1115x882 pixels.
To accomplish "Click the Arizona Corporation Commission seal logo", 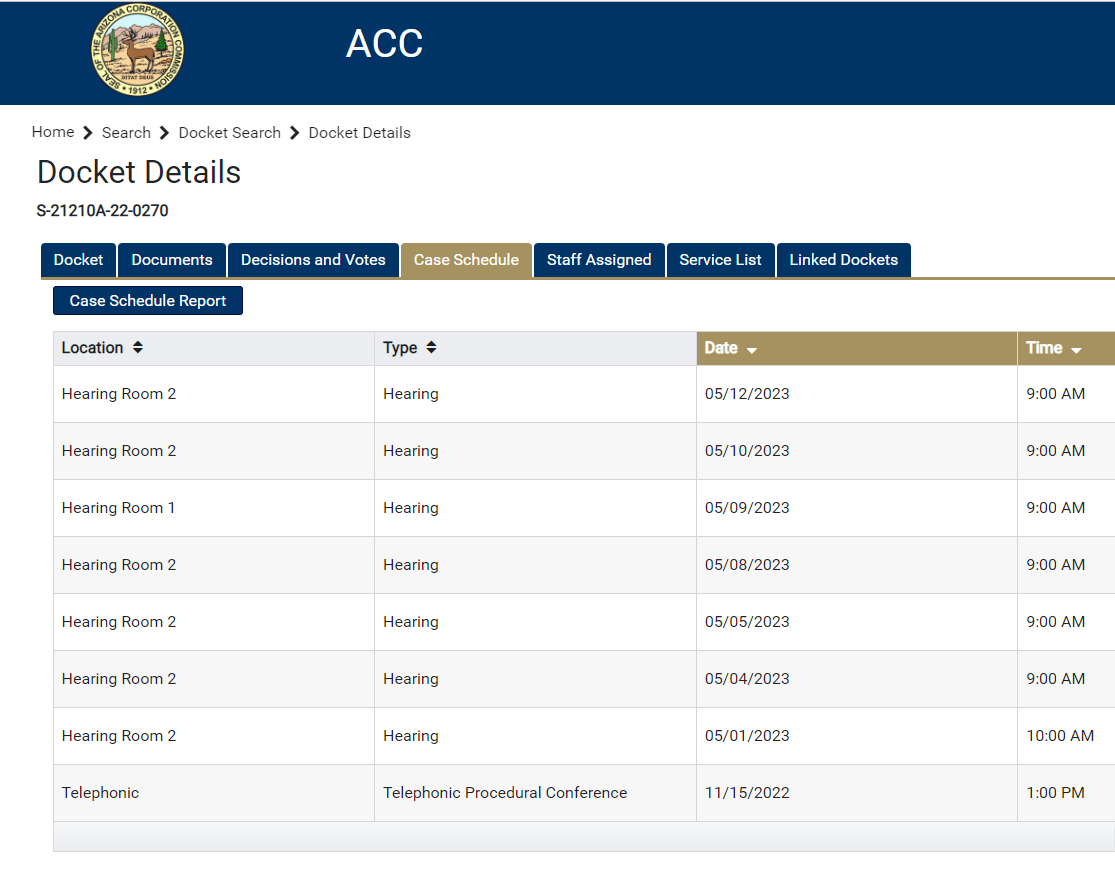I will [137, 50].
